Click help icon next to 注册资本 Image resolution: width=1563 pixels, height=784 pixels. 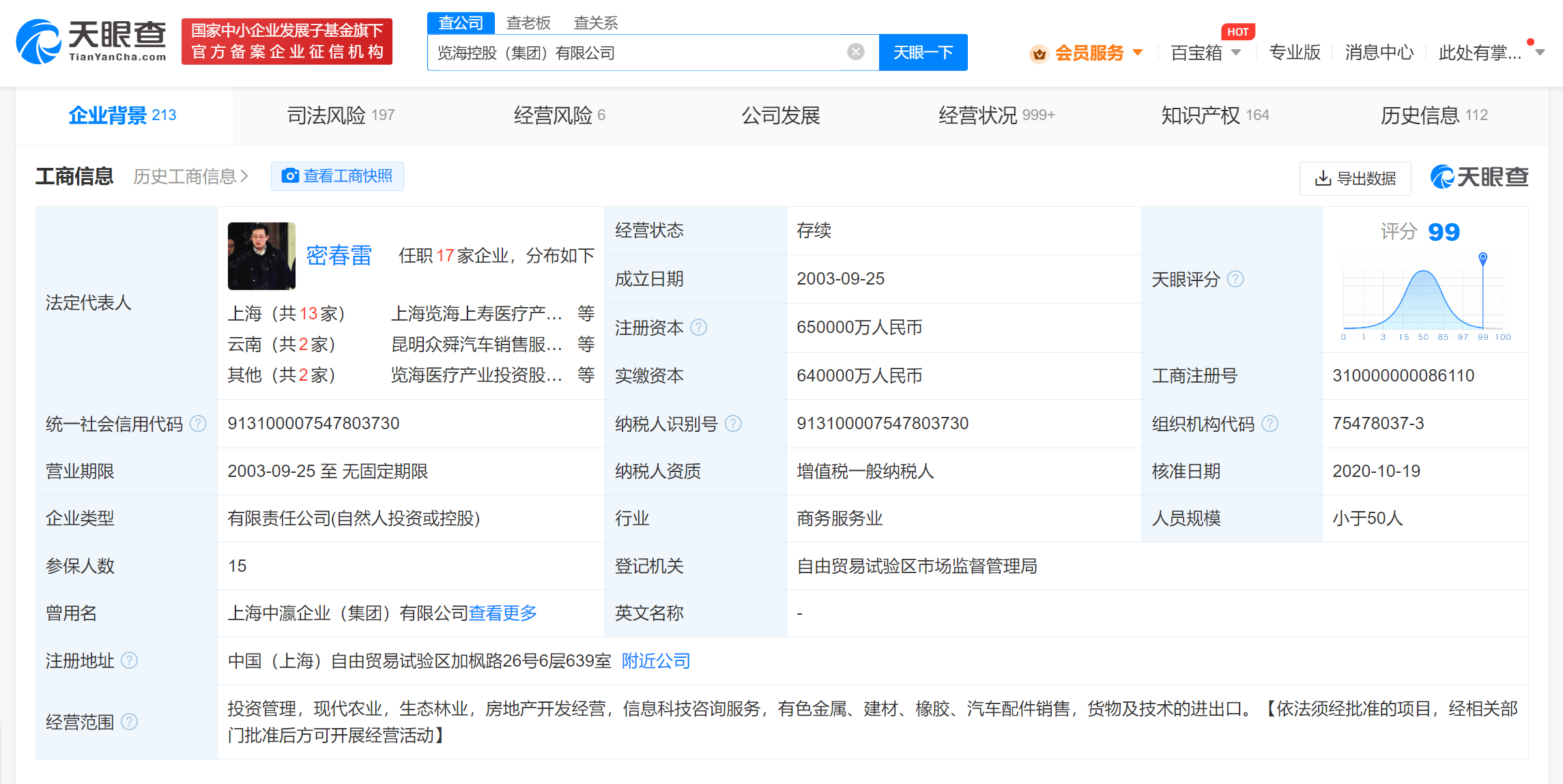point(698,328)
